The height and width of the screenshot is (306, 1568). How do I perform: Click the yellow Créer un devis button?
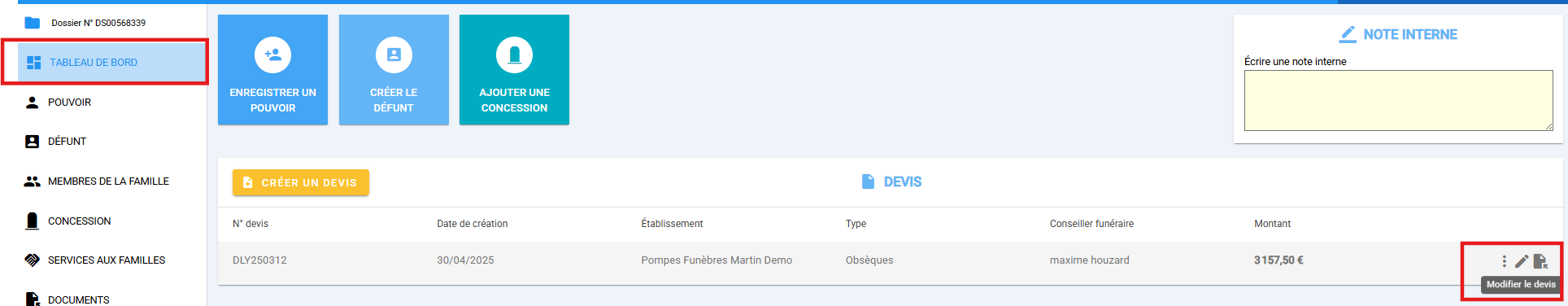pos(301,182)
